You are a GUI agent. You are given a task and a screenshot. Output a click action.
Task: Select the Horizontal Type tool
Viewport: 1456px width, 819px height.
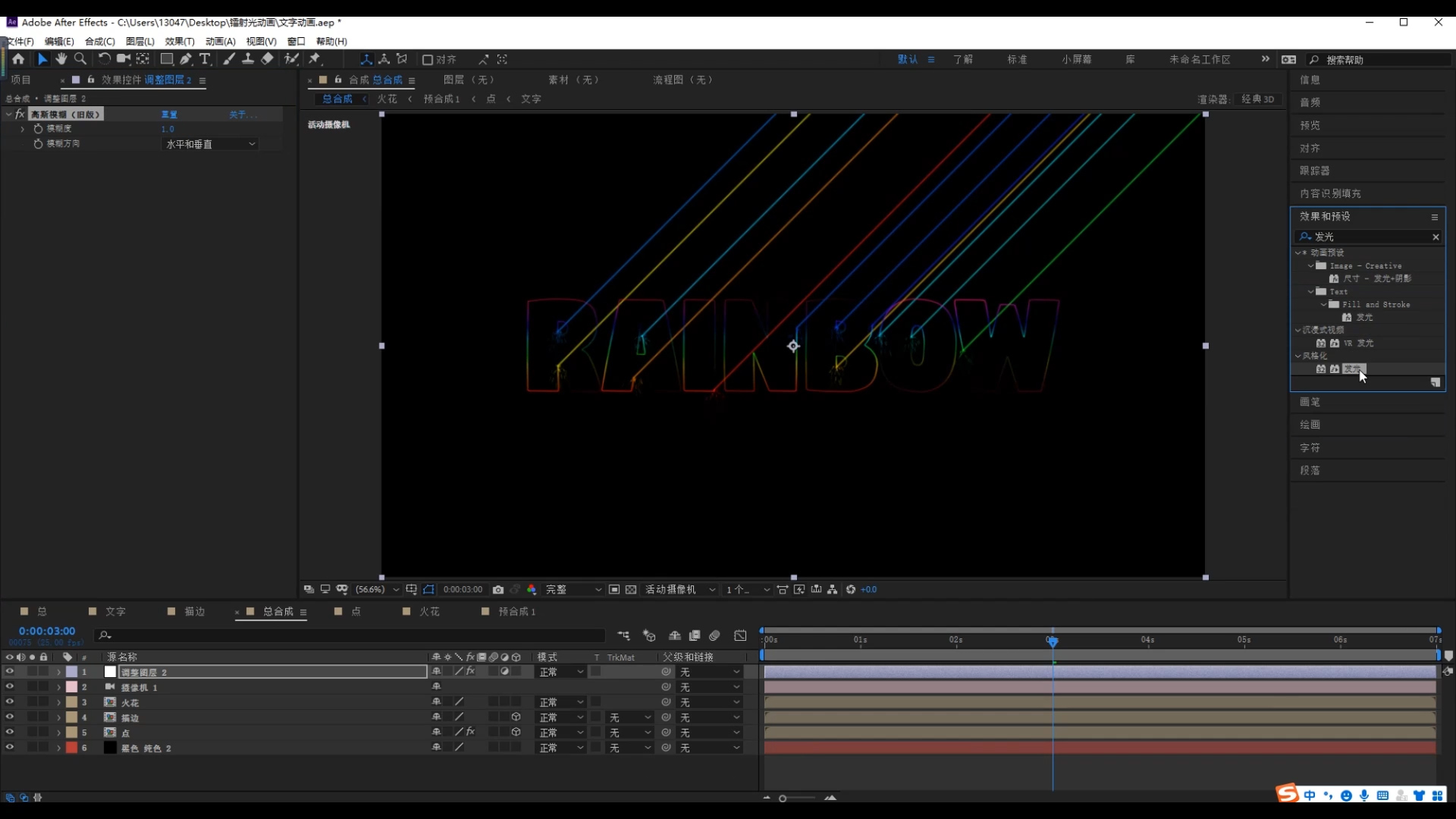click(x=205, y=59)
